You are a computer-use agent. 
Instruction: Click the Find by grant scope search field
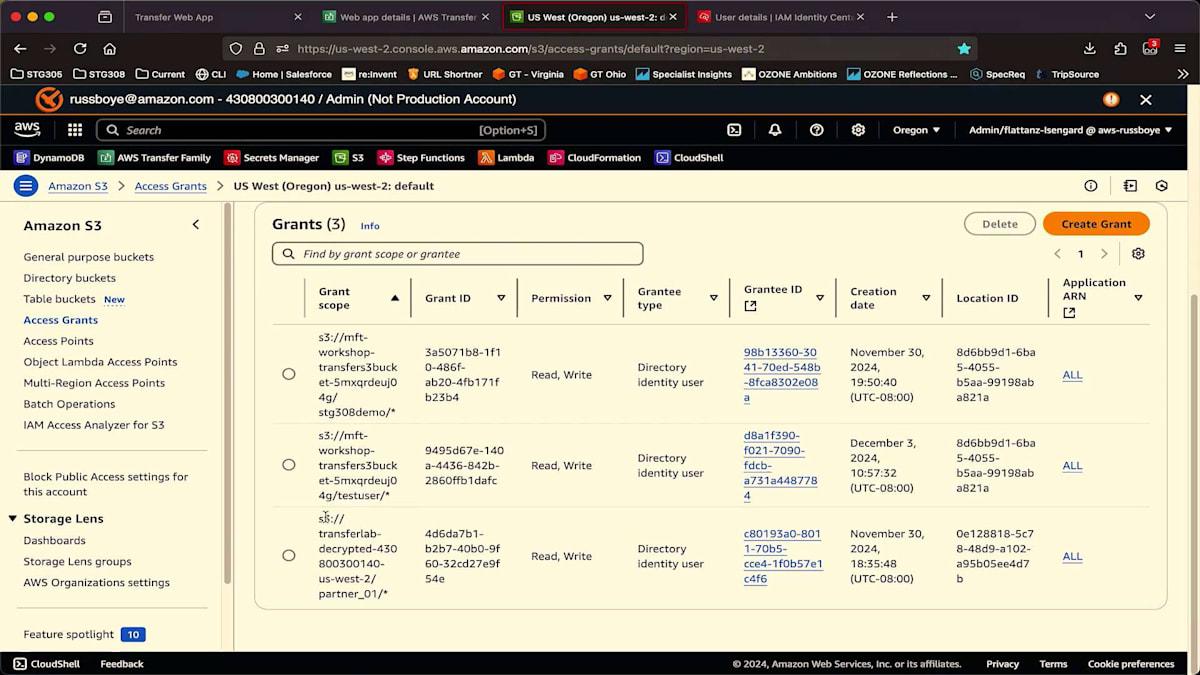pos(458,254)
